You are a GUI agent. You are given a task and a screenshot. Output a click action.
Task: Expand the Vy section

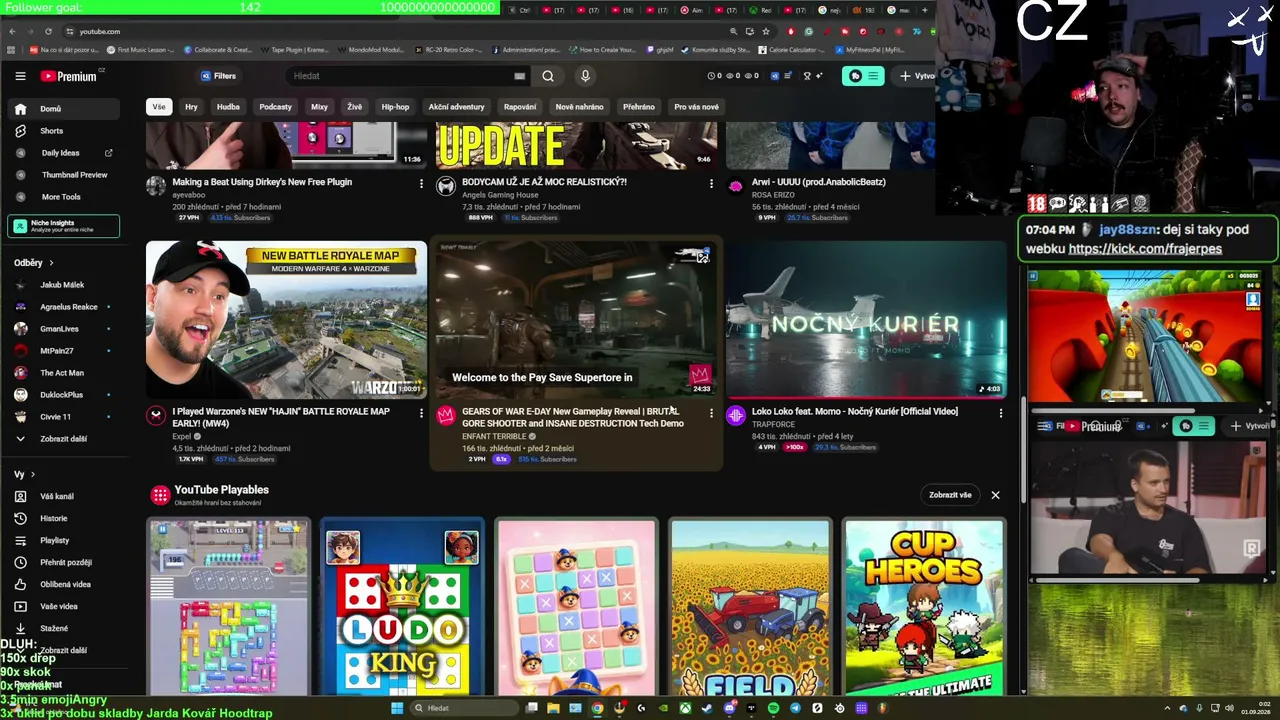25,475
